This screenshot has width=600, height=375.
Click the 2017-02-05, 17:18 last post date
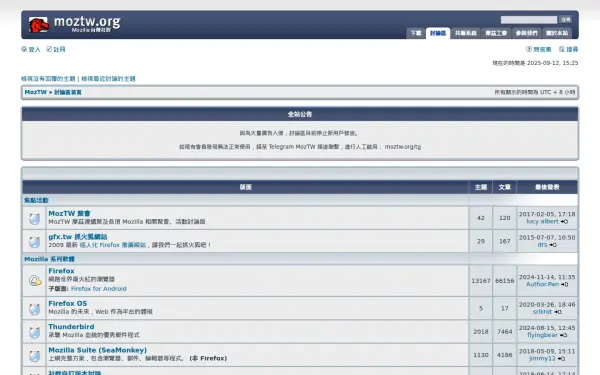click(547, 214)
